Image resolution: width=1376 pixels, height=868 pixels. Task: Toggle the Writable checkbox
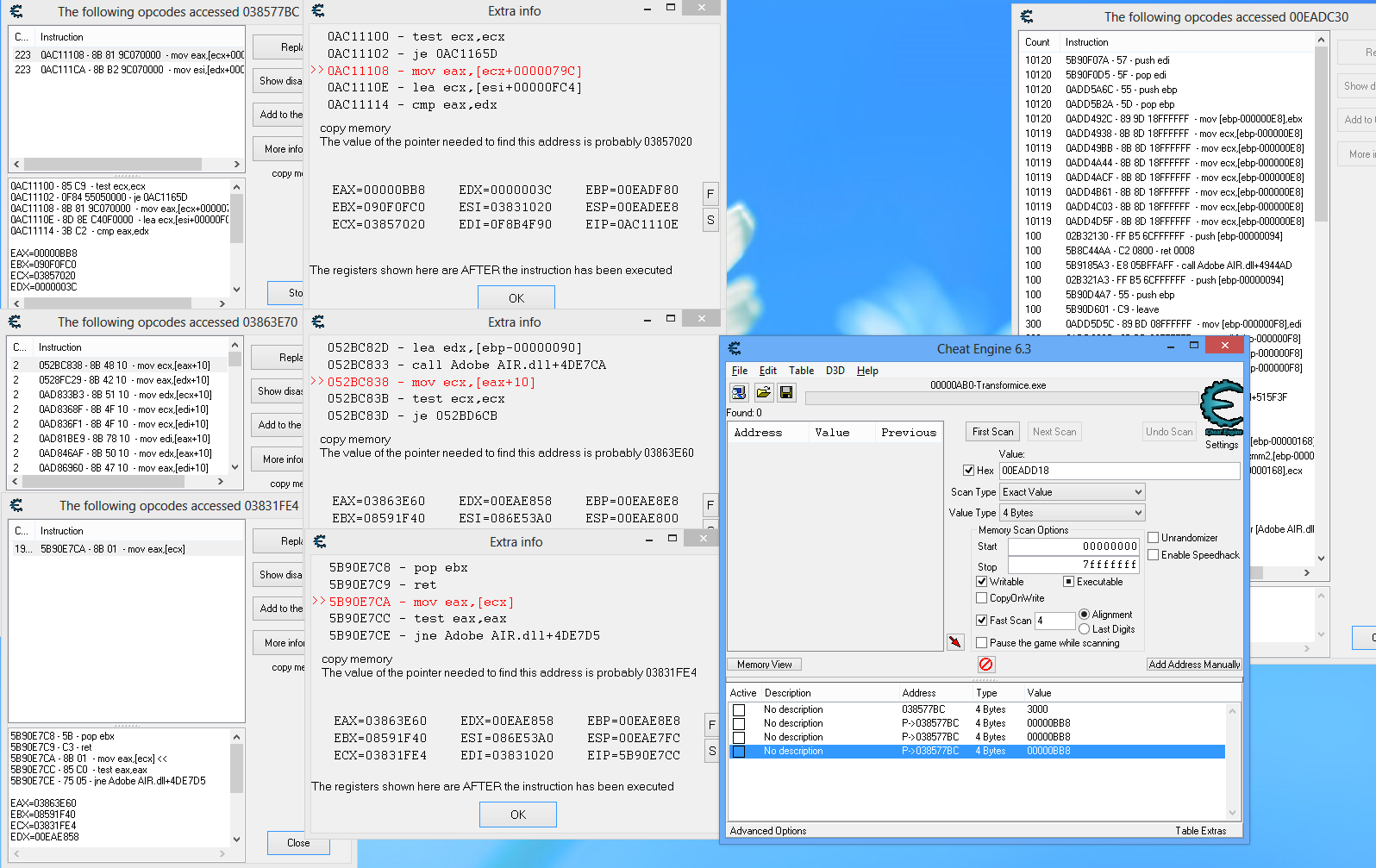[x=982, y=582]
